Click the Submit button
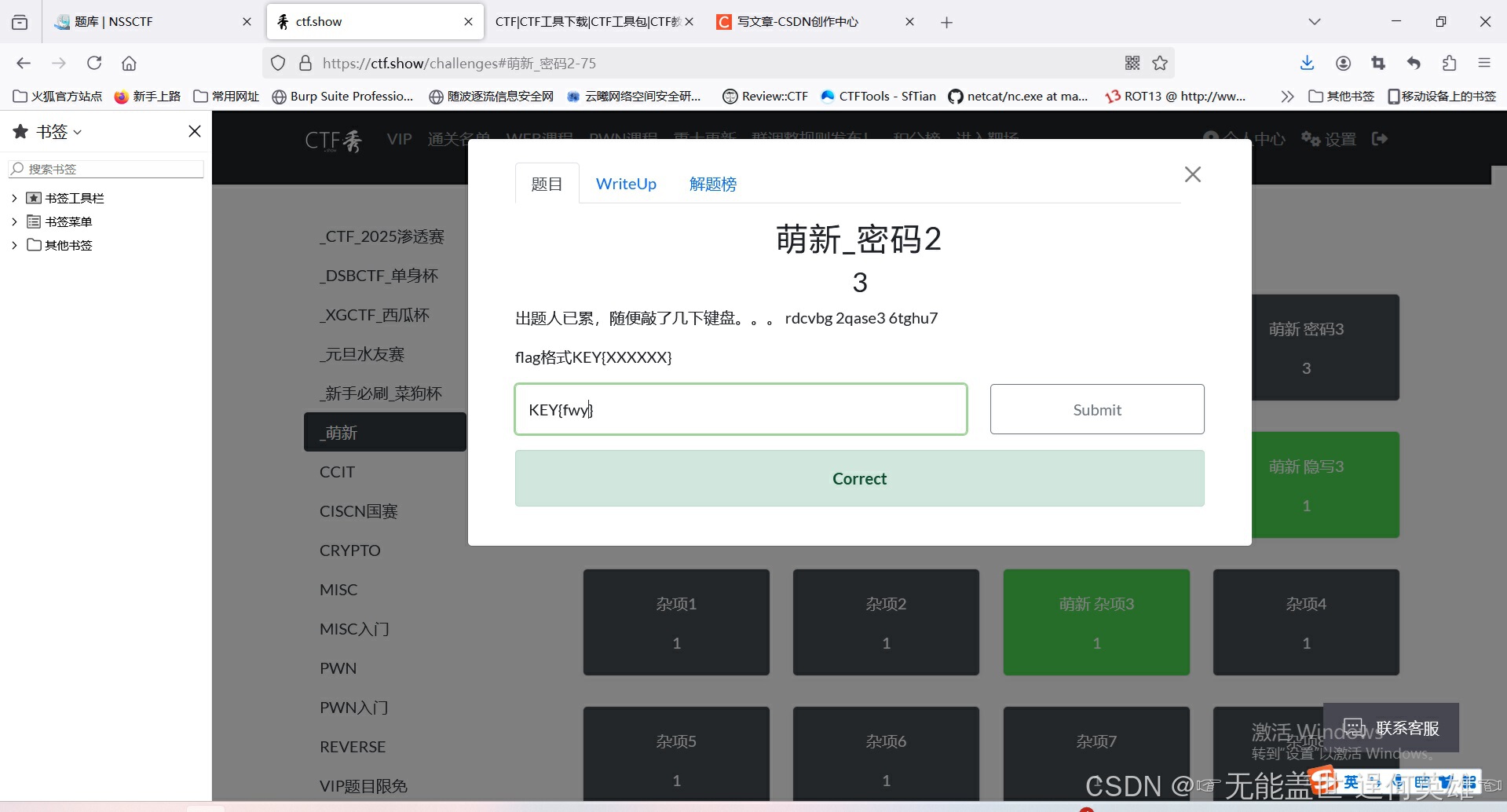The image size is (1507, 812). pyautogui.click(x=1096, y=409)
